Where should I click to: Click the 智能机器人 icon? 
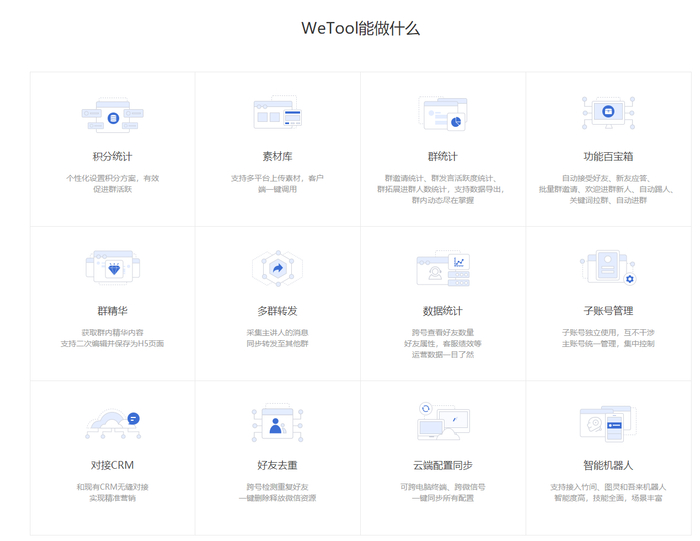608,424
